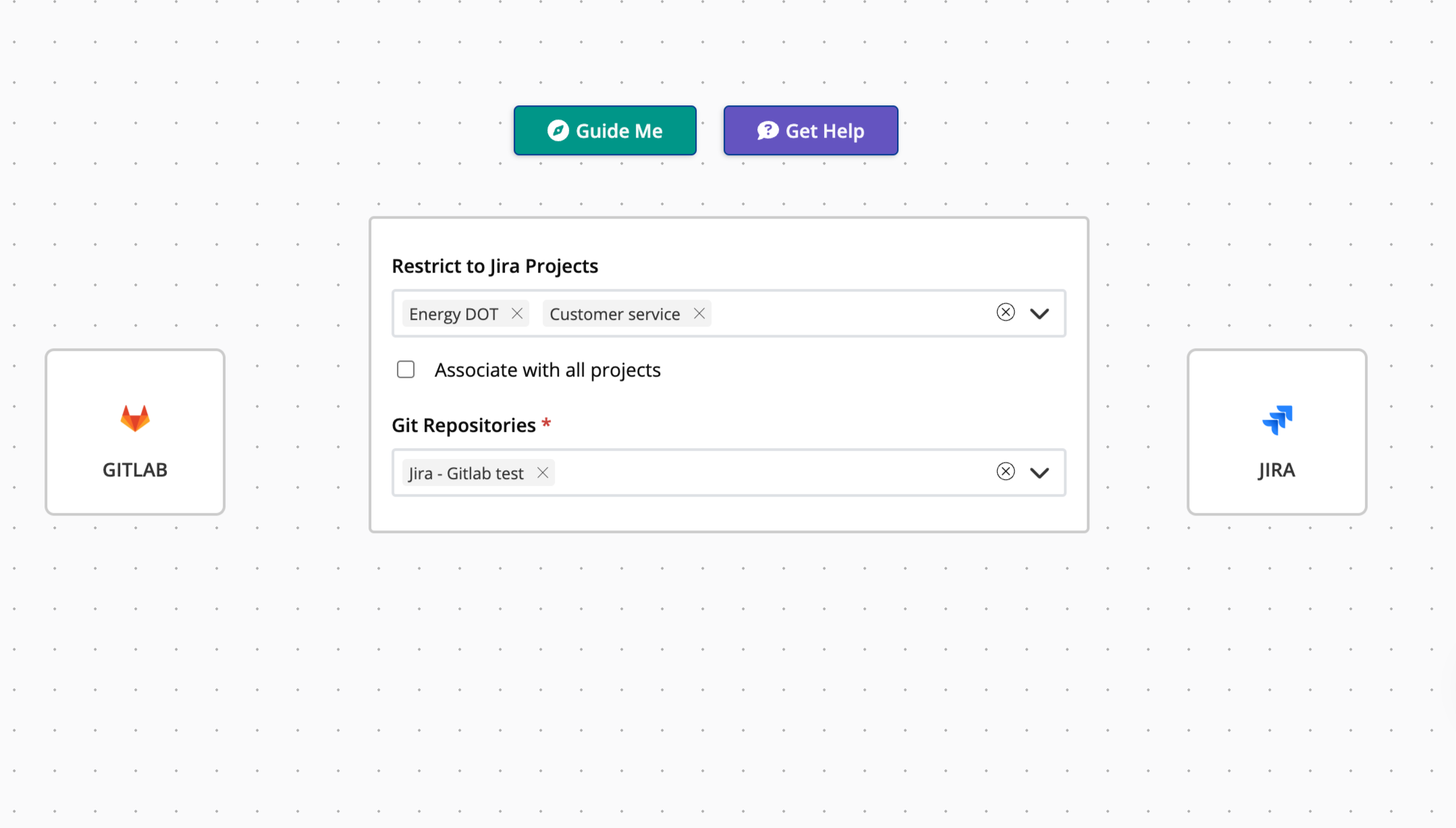Select the JIRA card

[x=1277, y=432]
